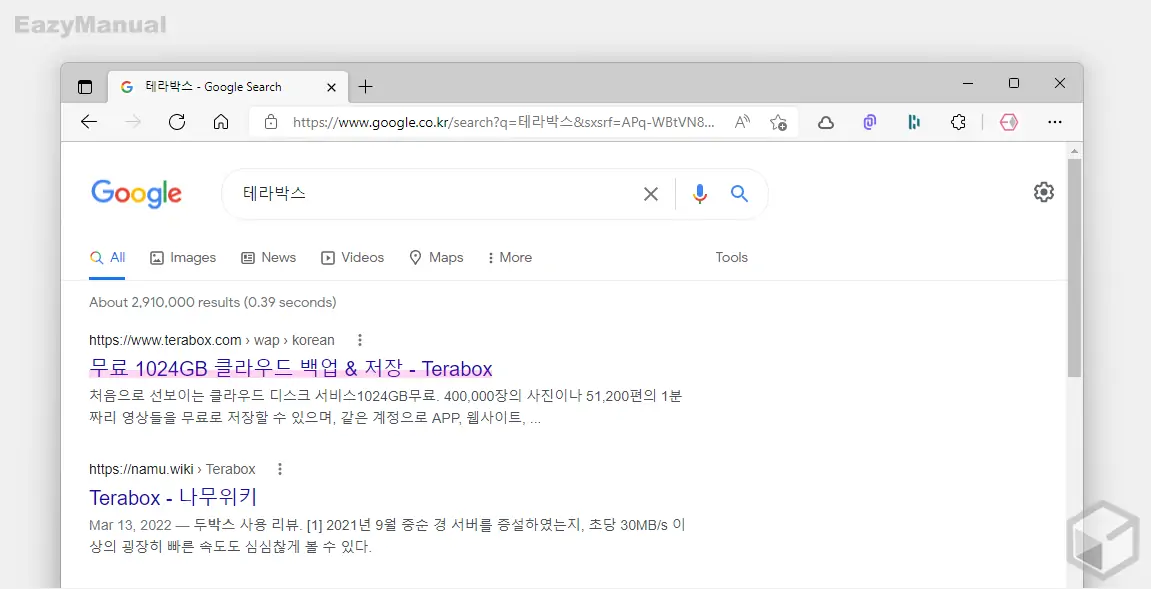Open the browser home page
This screenshot has width=1151, height=589.
click(x=221, y=122)
